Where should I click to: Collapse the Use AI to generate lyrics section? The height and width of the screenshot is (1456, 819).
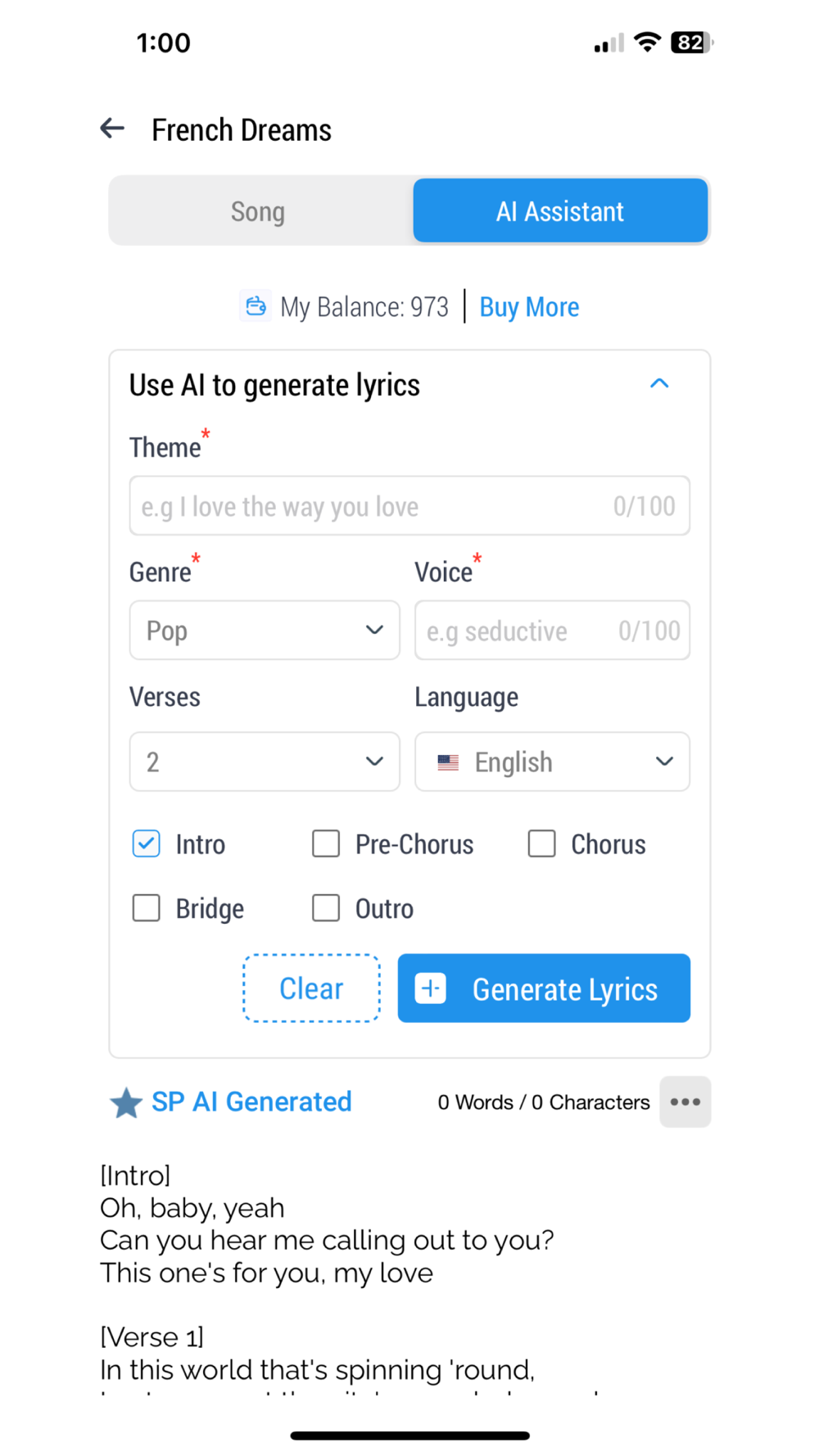[x=659, y=384]
